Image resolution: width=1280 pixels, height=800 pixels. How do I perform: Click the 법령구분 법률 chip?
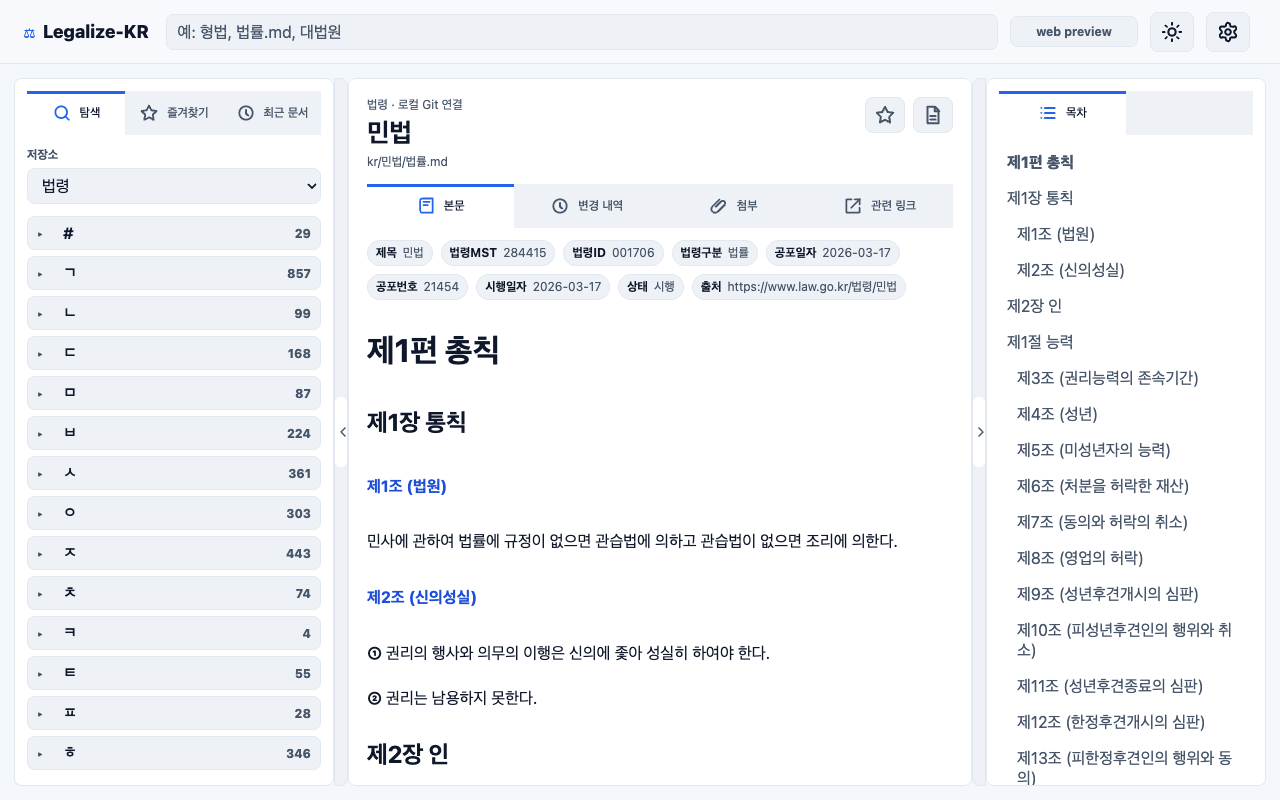(x=714, y=253)
